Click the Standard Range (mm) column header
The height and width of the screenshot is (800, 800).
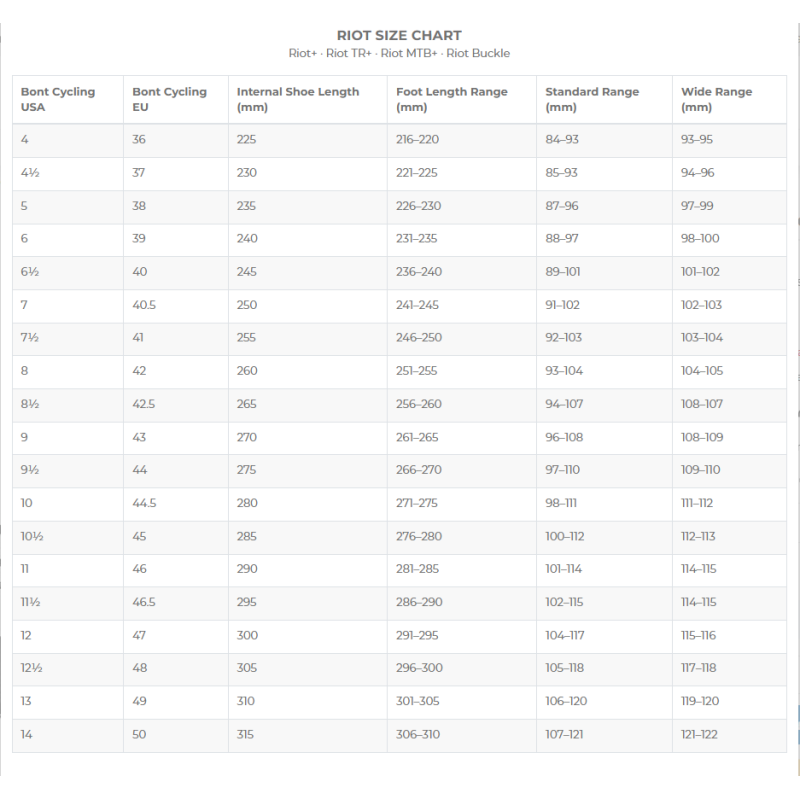[592, 99]
